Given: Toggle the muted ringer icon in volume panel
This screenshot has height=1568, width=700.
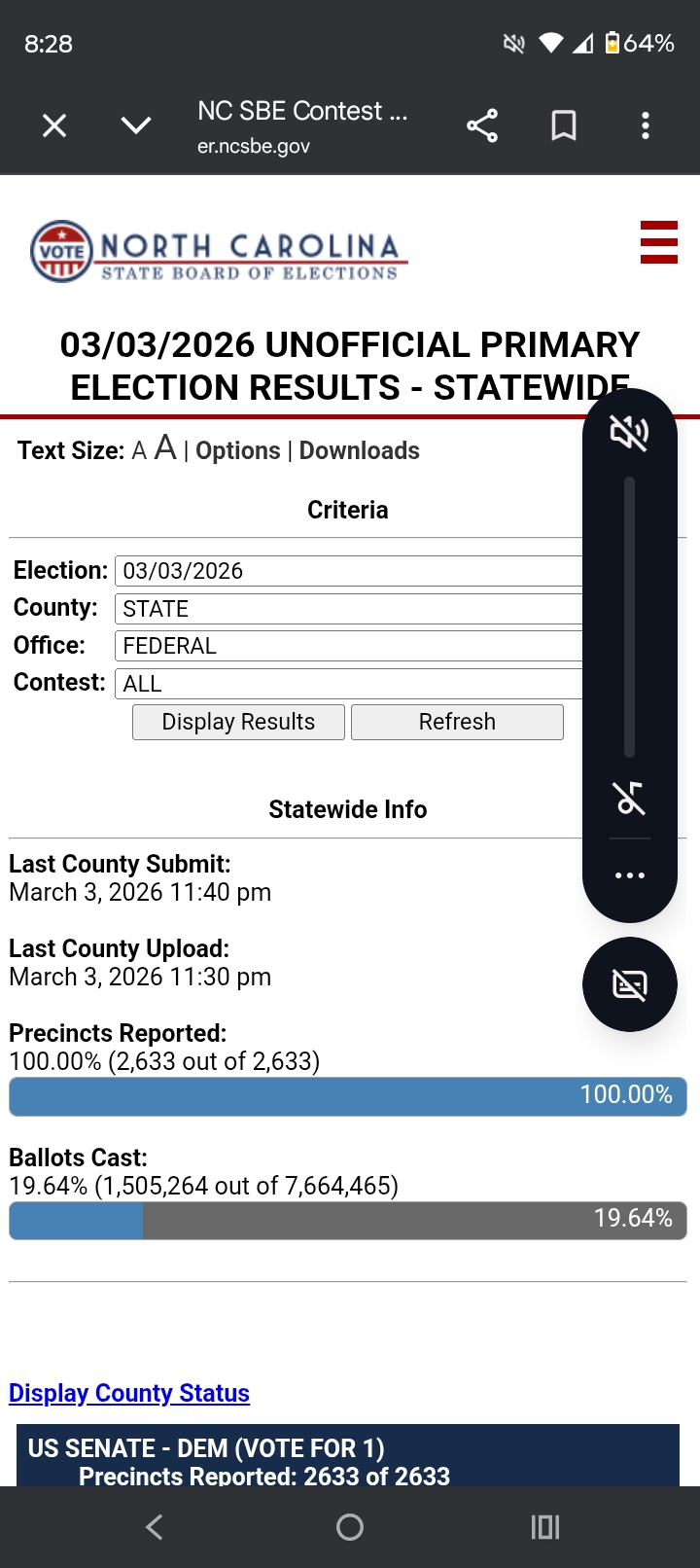Looking at the screenshot, I should click(x=629, y=433).
